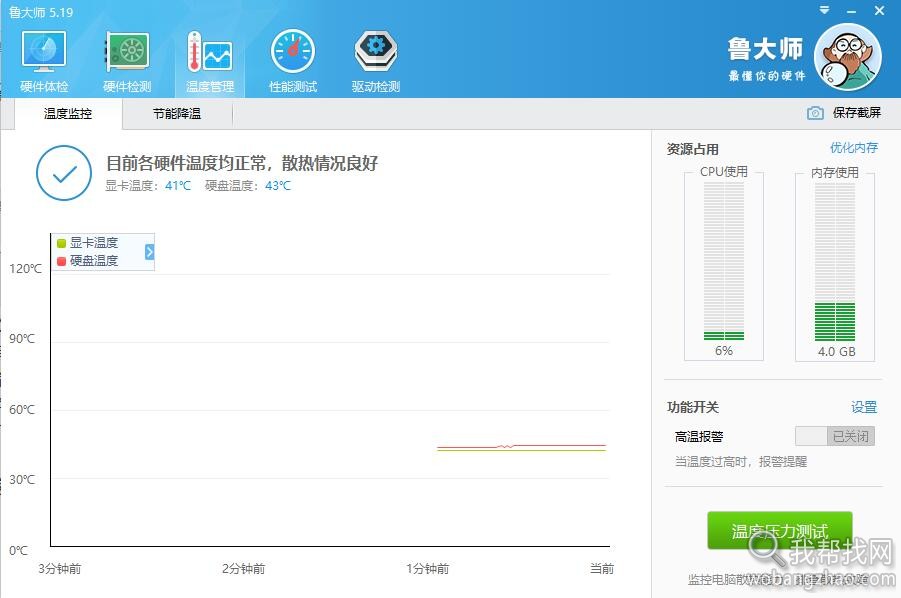Viewport: 901px width, 598px height.
Task: Toggle the 高温报警 switch
Action: coord(835,436)
